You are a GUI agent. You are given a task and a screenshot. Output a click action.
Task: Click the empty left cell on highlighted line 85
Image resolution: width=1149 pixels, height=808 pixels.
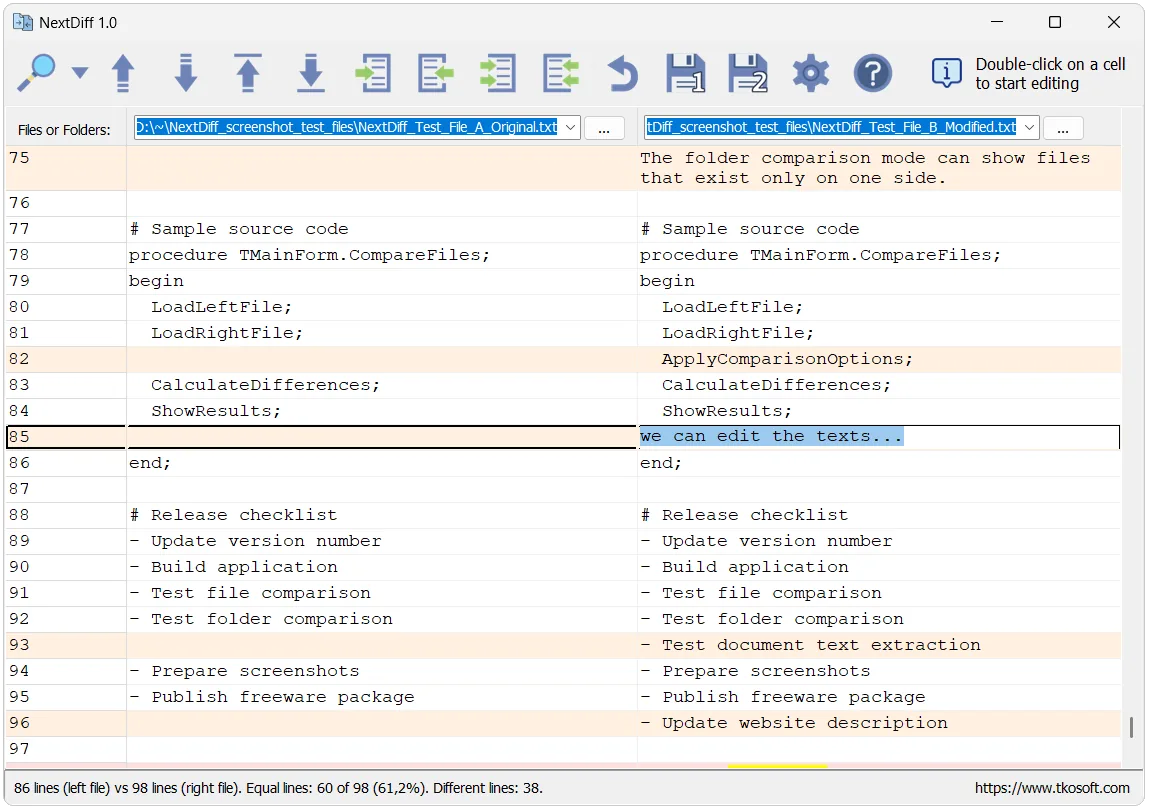tap(382, 437)
